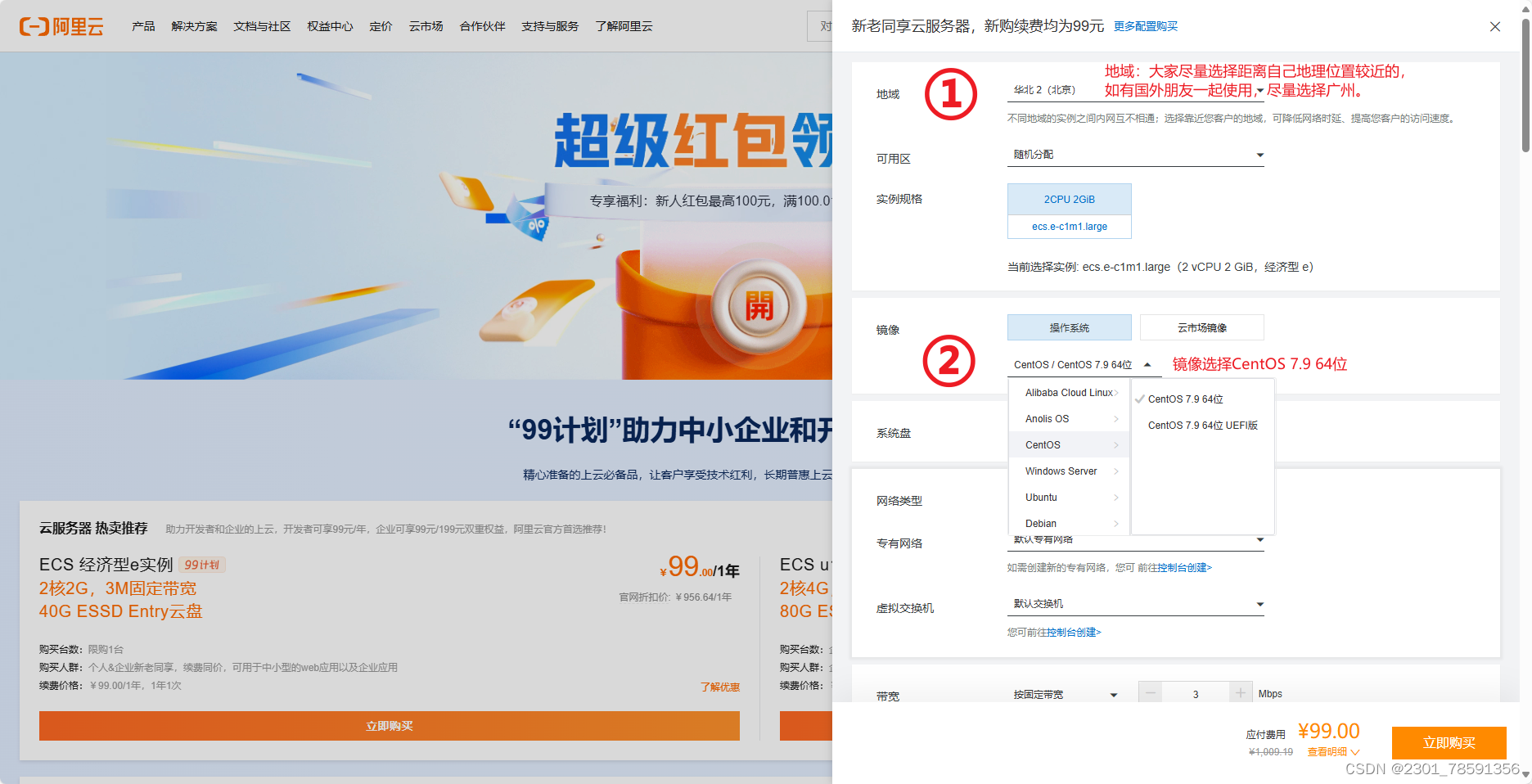Expand Ubuntu in the image list
Viewport: 1532px width, 784px height.
click(x=1069, y=498)
